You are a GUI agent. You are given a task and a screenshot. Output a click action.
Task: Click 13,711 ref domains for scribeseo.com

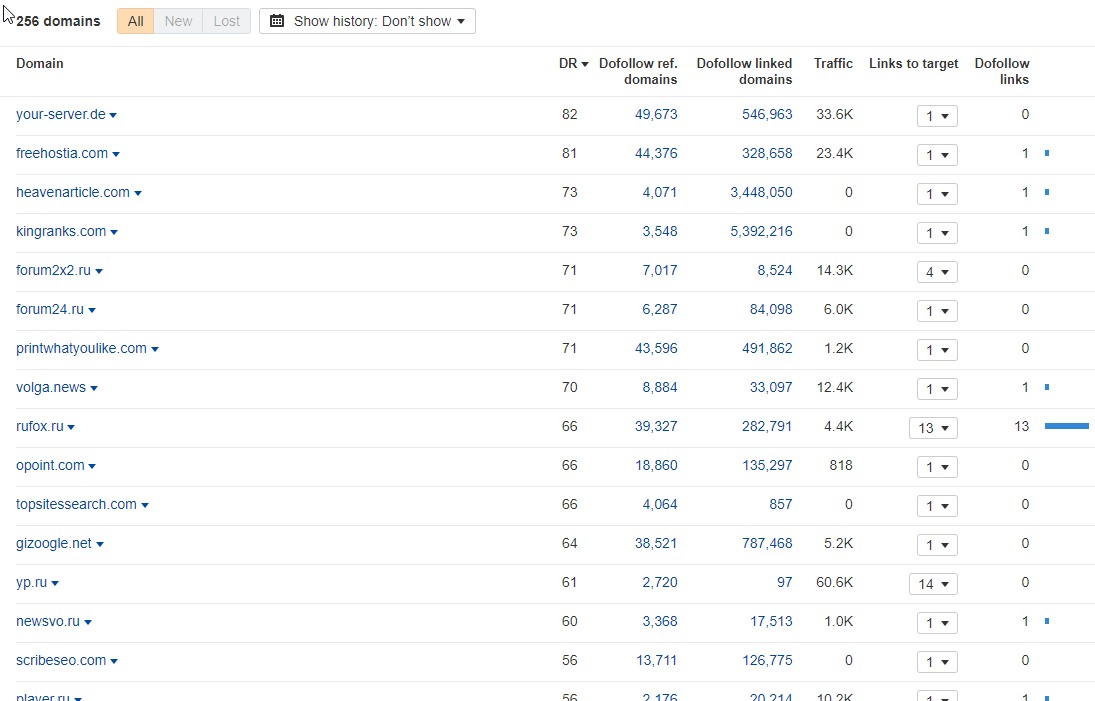click(656, 661)
